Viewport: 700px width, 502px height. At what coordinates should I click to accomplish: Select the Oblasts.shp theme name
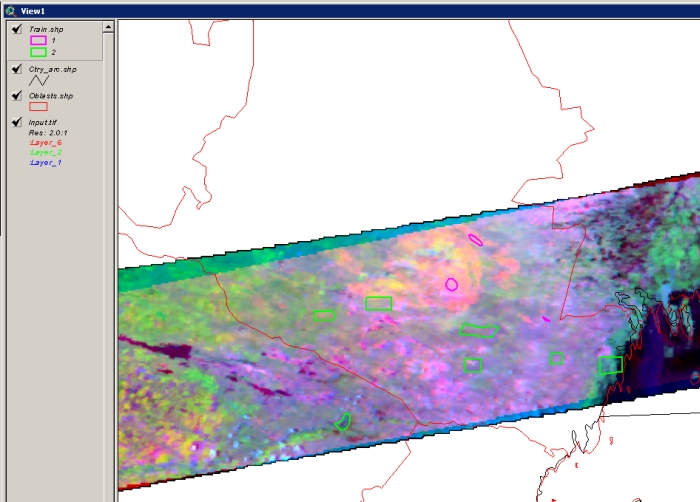coord(50,96)
